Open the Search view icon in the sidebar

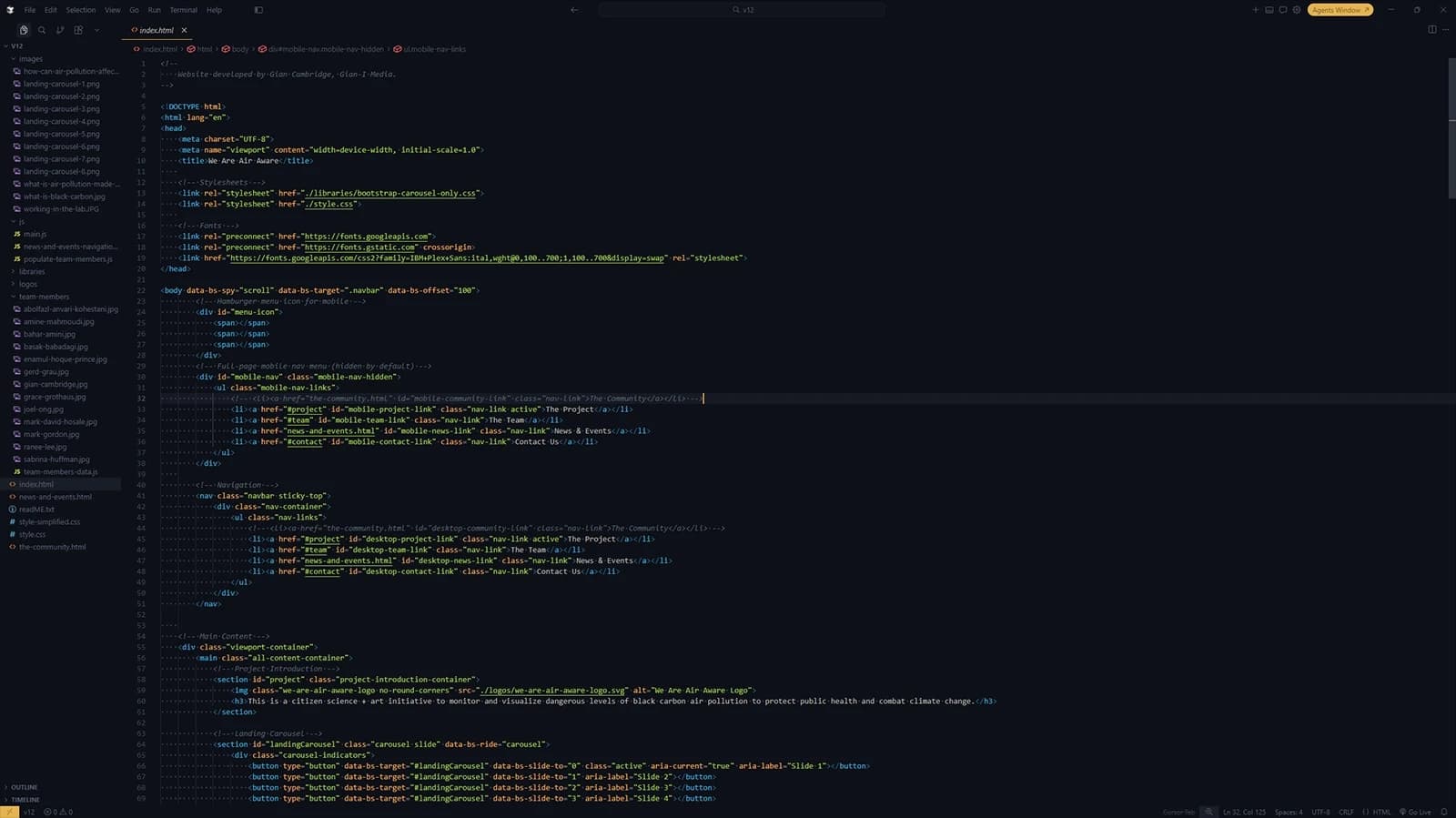tap(42, 30)
